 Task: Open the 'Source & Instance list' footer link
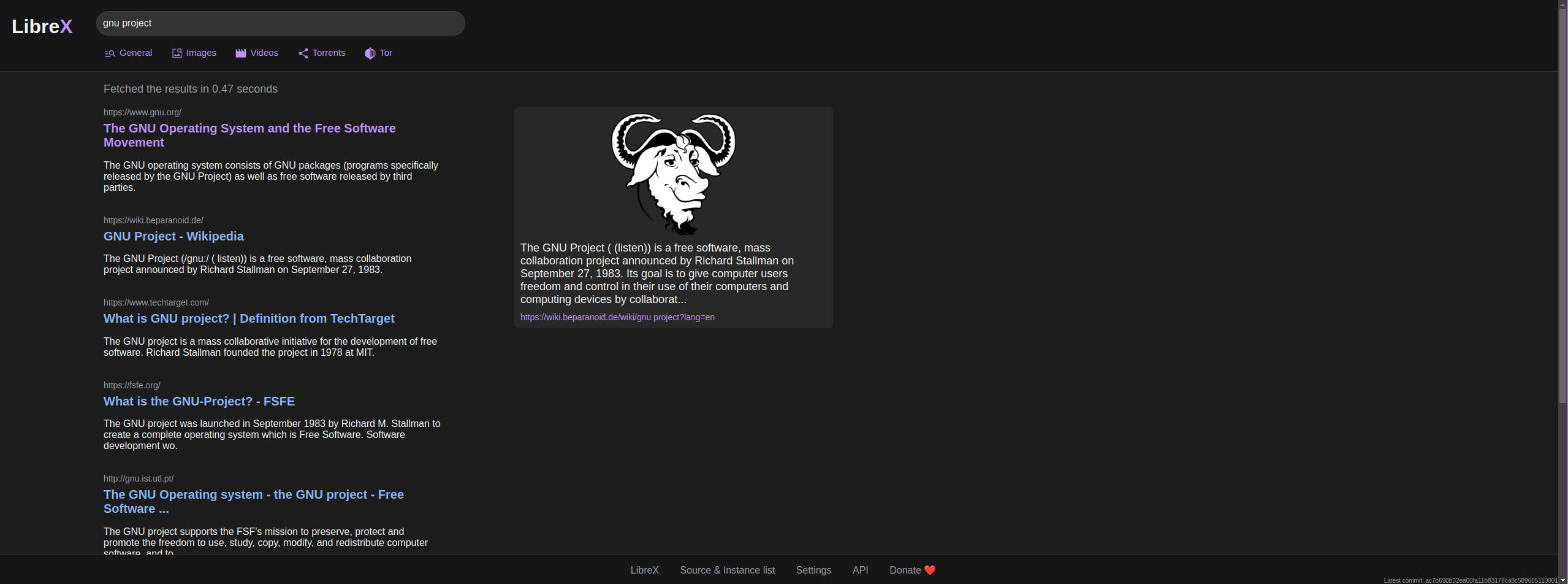727,570
